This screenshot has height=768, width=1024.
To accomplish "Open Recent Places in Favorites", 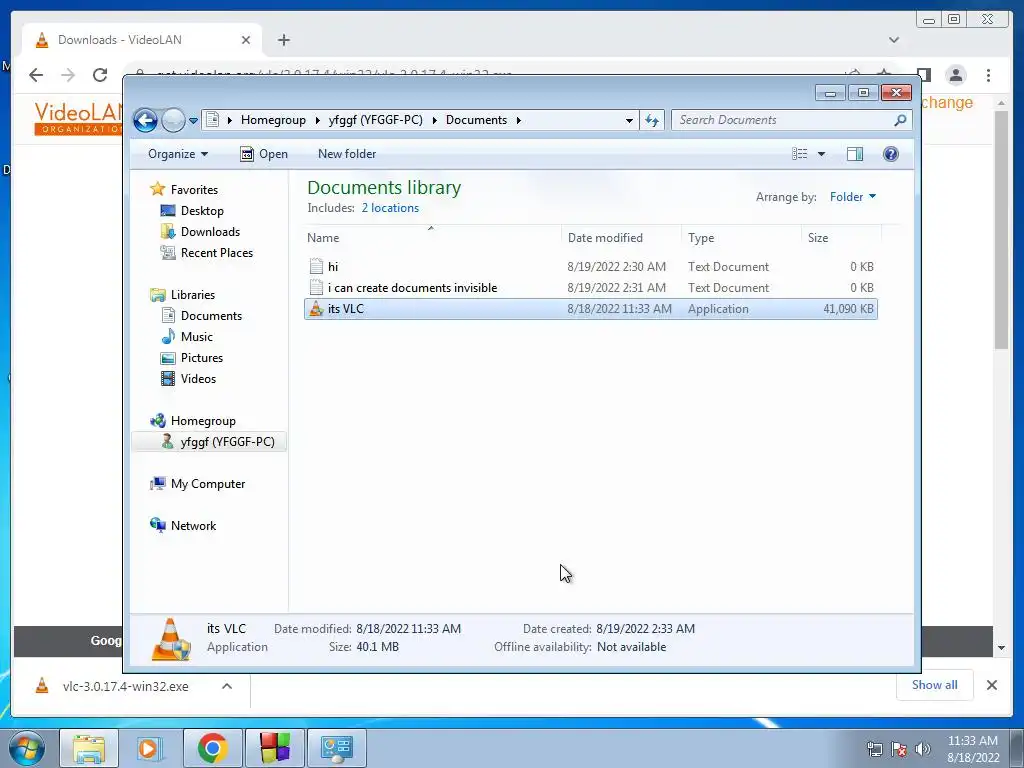I will (216, 253).
